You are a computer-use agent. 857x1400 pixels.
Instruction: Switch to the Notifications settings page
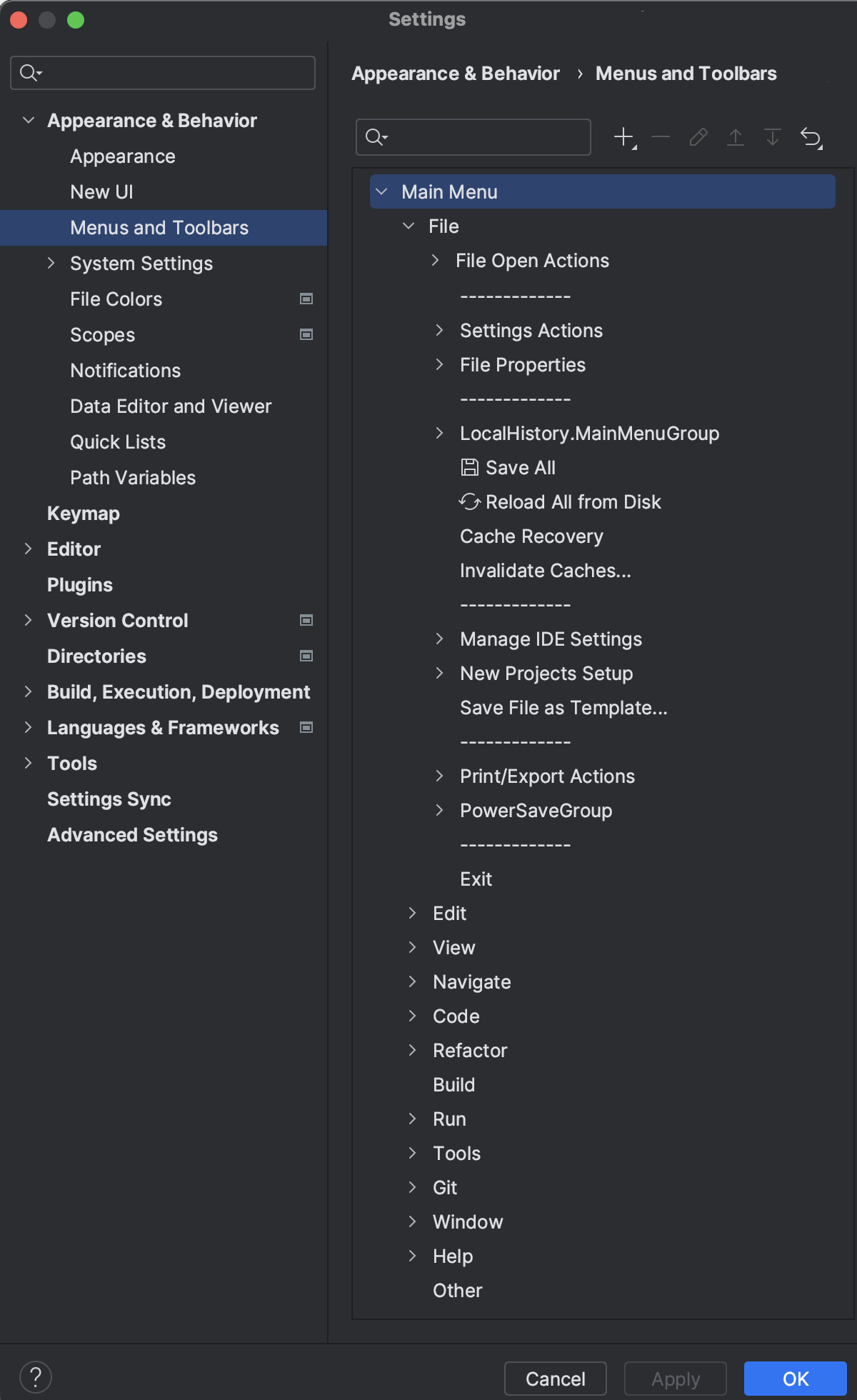click(x=125, y=370)
